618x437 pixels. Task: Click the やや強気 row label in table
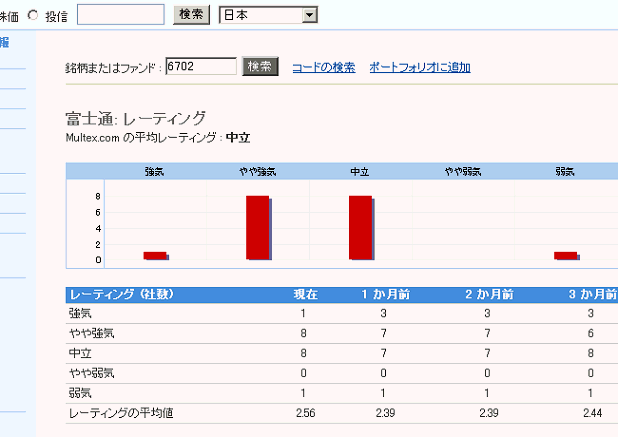pyautogui.click(x=92, y=333)
